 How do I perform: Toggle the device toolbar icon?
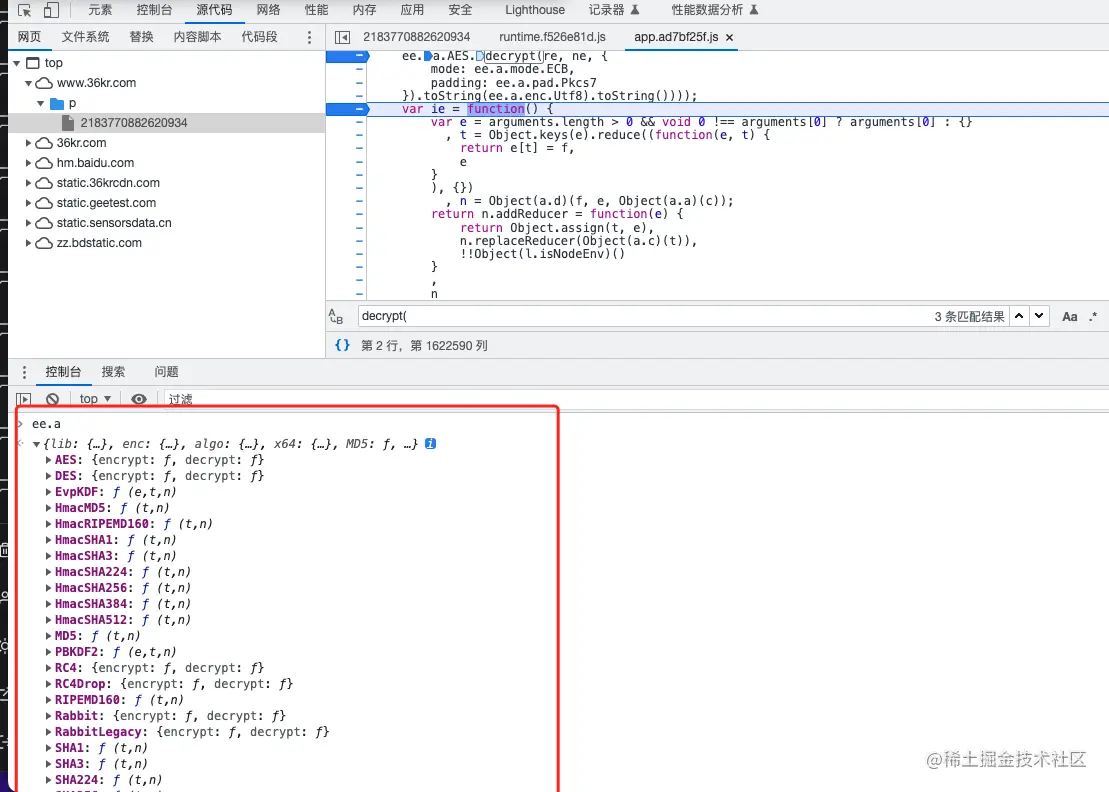51,10
